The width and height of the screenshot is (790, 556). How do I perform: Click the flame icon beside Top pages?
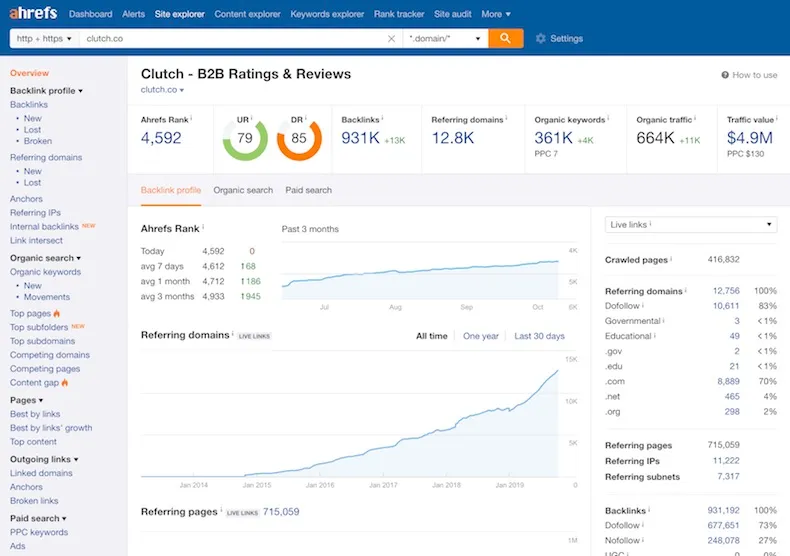56,313
